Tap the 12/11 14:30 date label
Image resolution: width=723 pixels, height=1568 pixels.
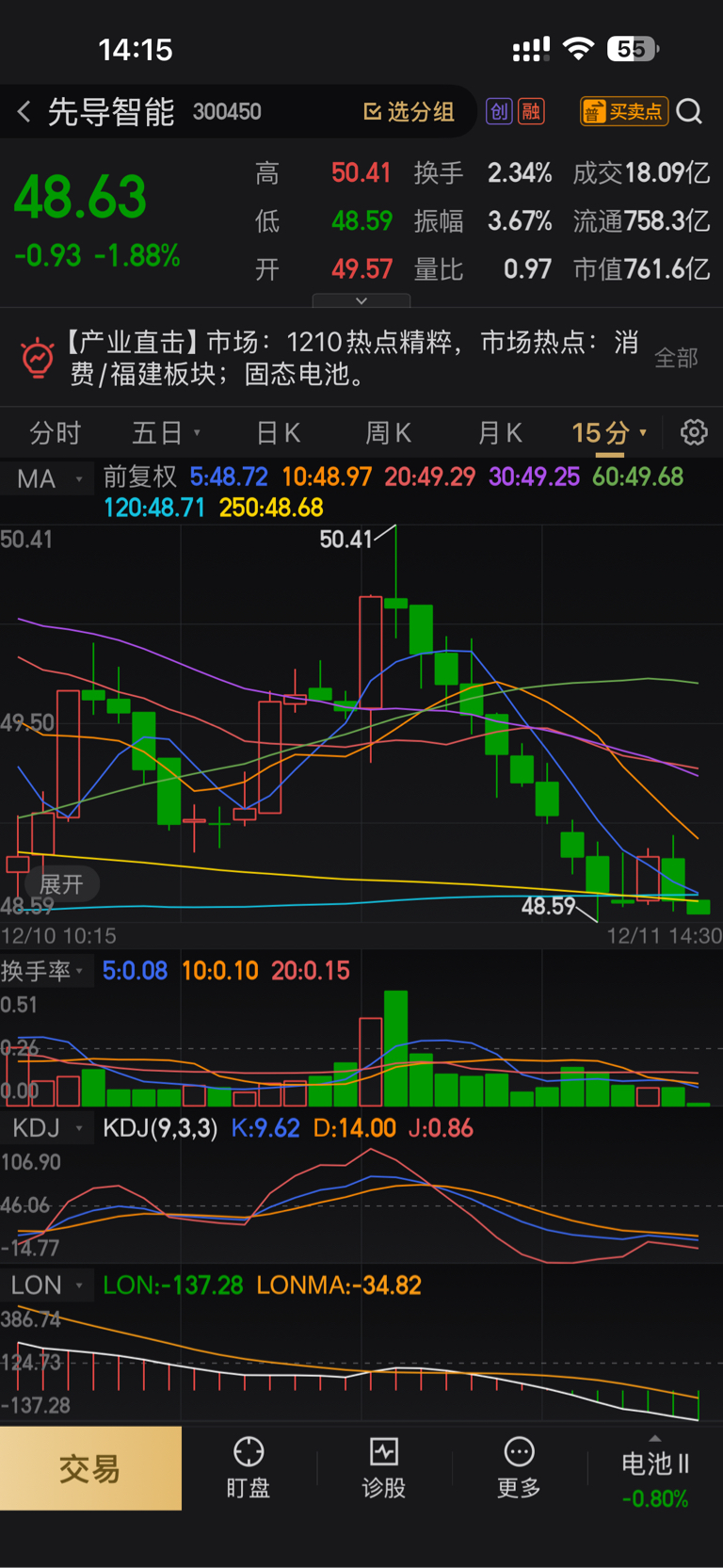click(665, 936)
